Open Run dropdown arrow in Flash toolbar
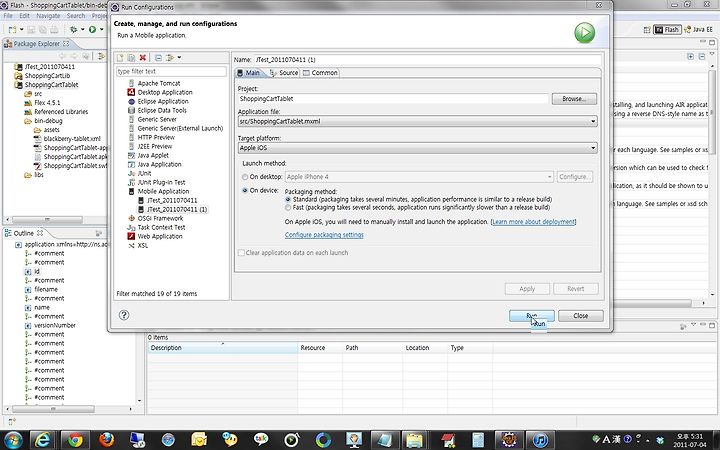 click(x=101, y=29)
